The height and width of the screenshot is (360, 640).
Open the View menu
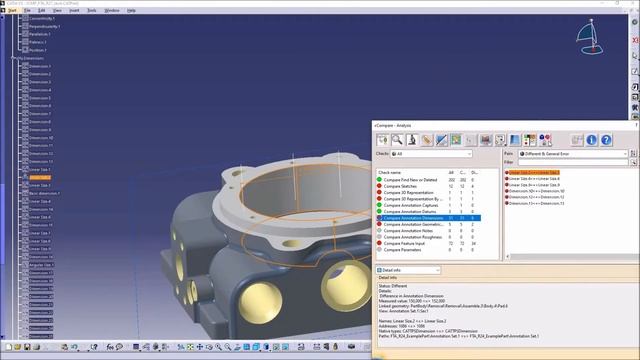(57, 10)
